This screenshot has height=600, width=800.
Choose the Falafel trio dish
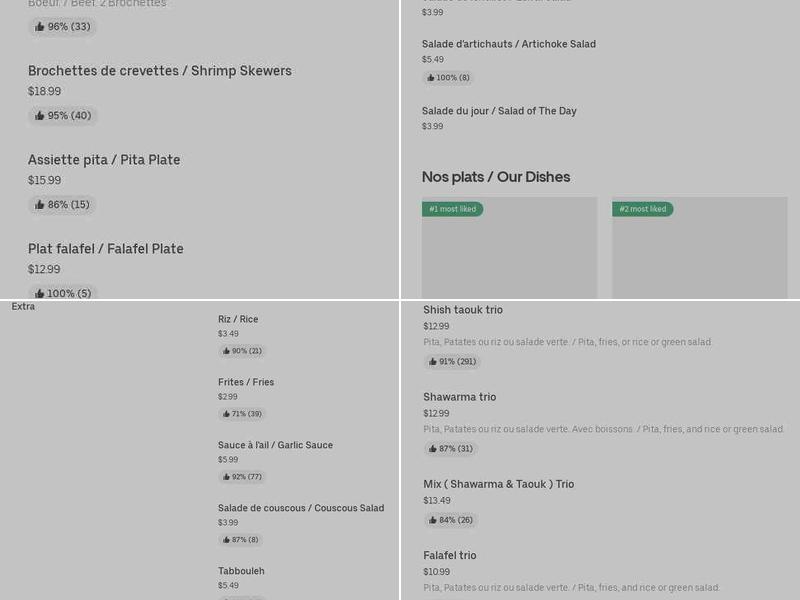point(450,556)
